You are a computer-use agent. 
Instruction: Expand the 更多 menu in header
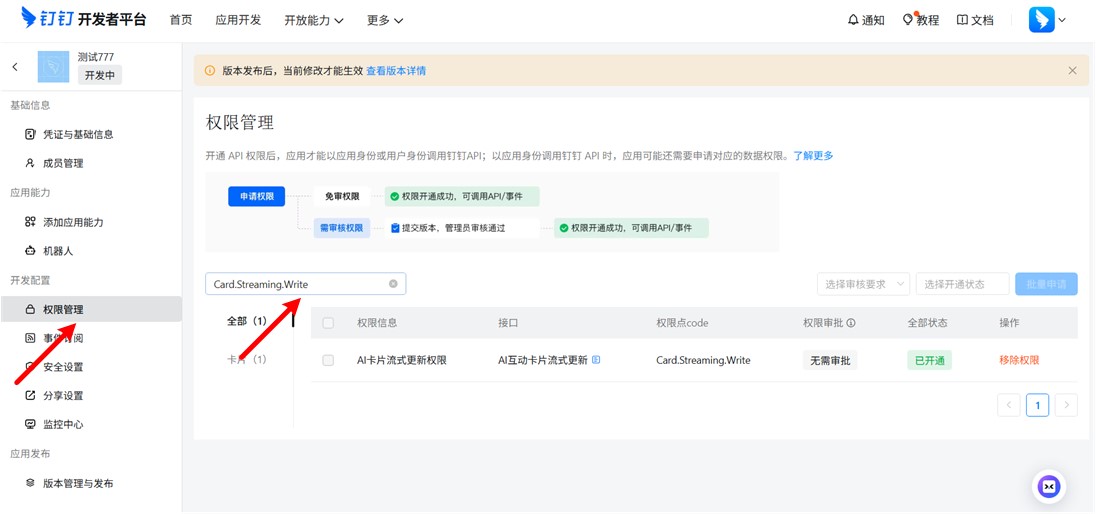[385, 20]
